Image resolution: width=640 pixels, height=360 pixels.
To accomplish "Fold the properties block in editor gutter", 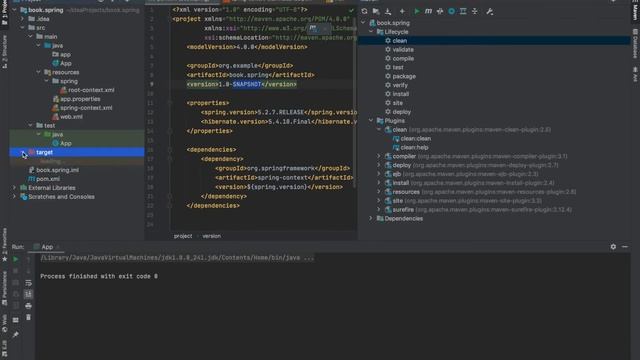I will [170, 103].
